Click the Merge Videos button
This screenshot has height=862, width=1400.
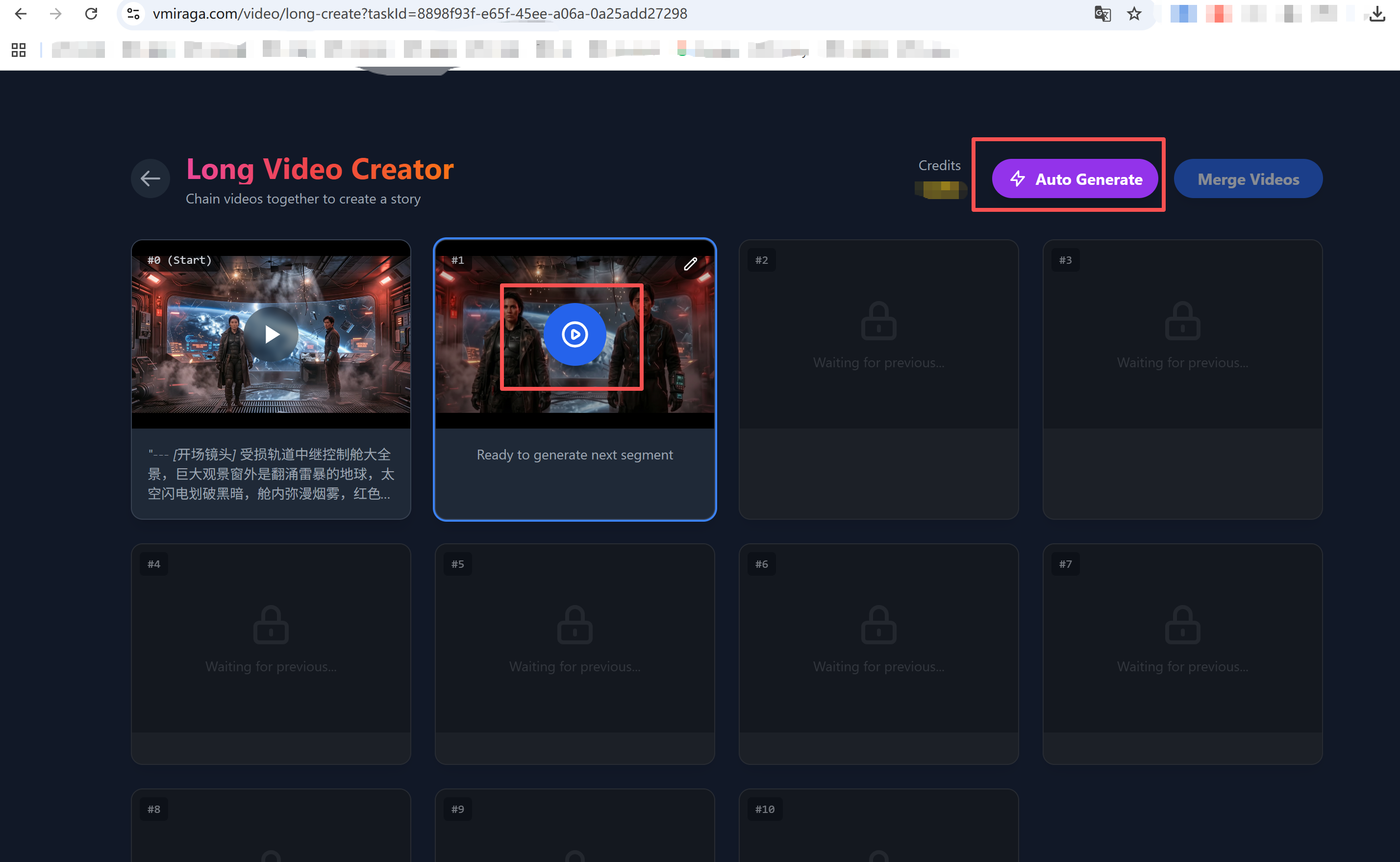pos(1248,179)
